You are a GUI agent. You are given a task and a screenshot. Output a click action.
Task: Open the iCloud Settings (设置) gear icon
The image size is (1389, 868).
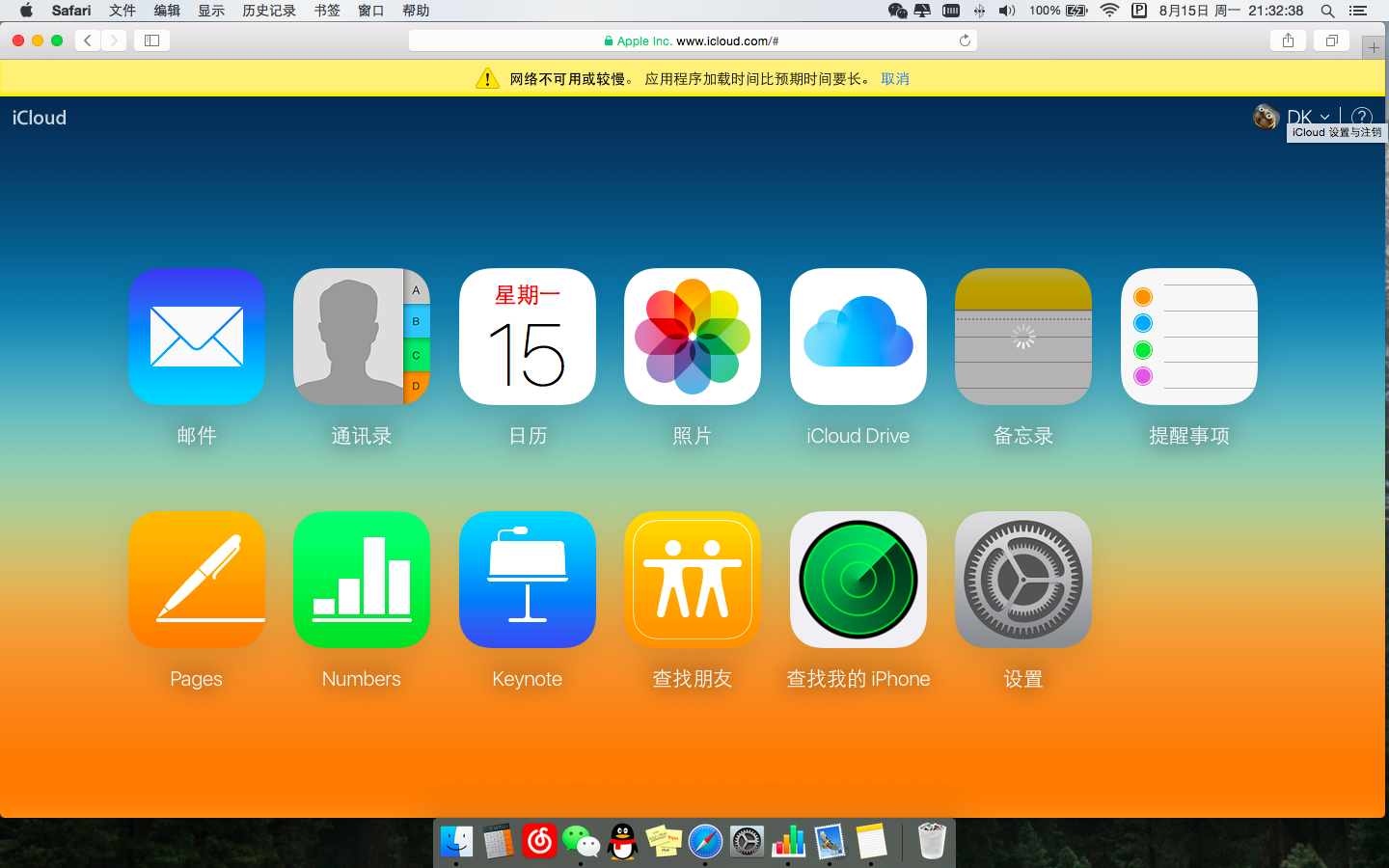[1023, 580]
